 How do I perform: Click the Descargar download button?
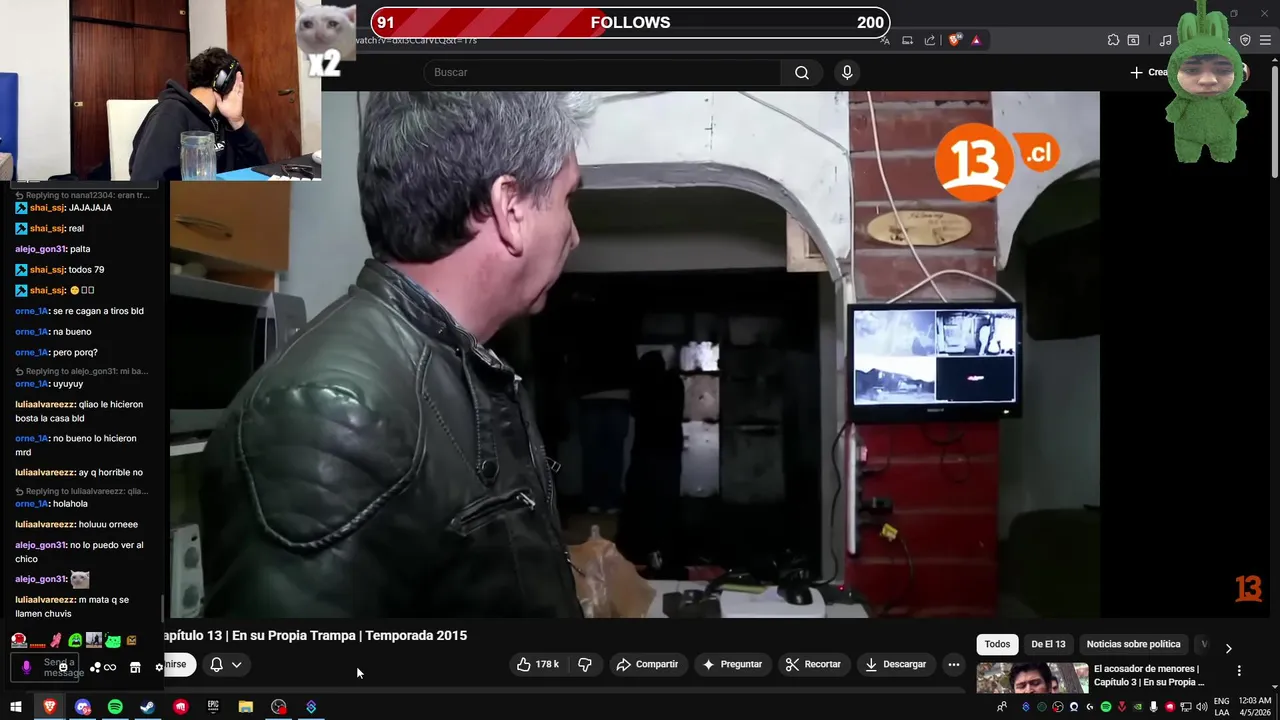coord(895,664)
